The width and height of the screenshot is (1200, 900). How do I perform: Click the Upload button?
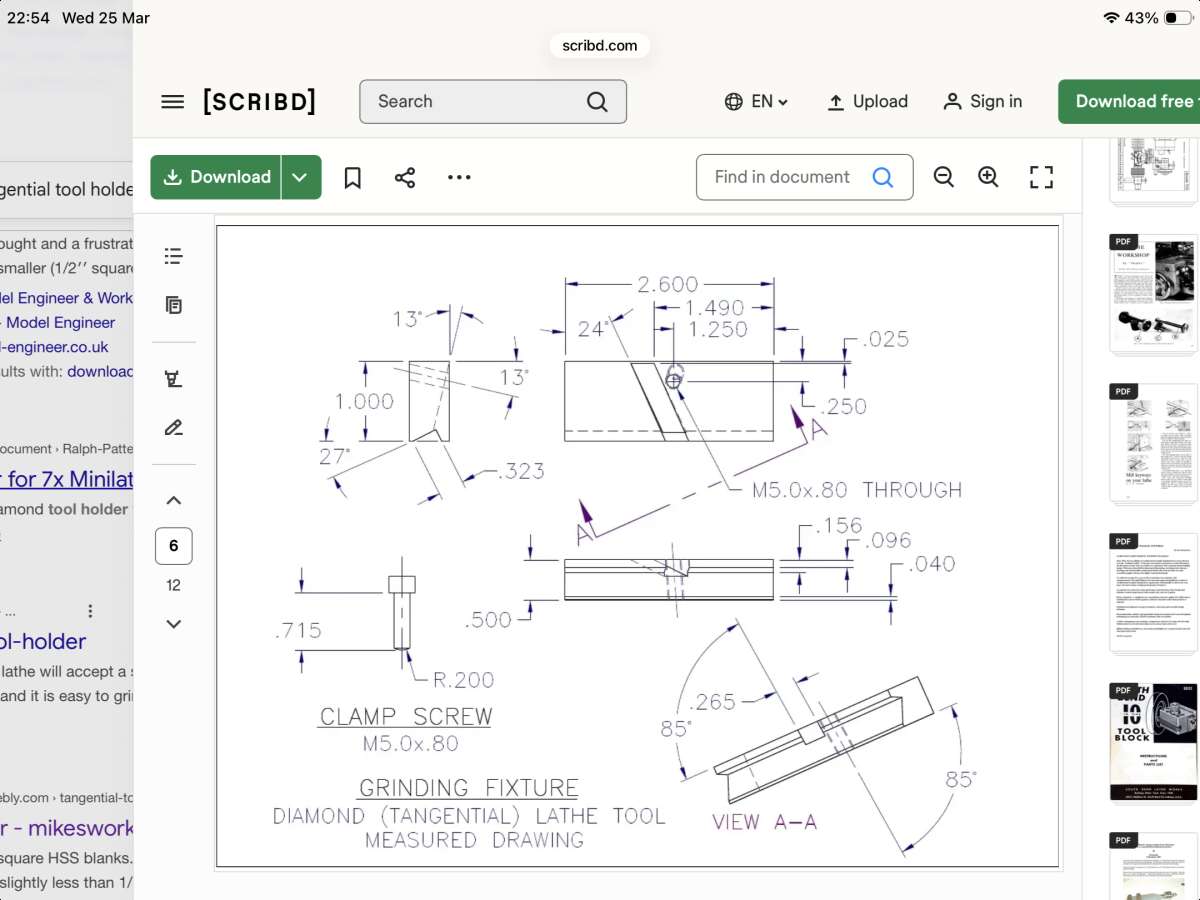(x=867, y=102)
